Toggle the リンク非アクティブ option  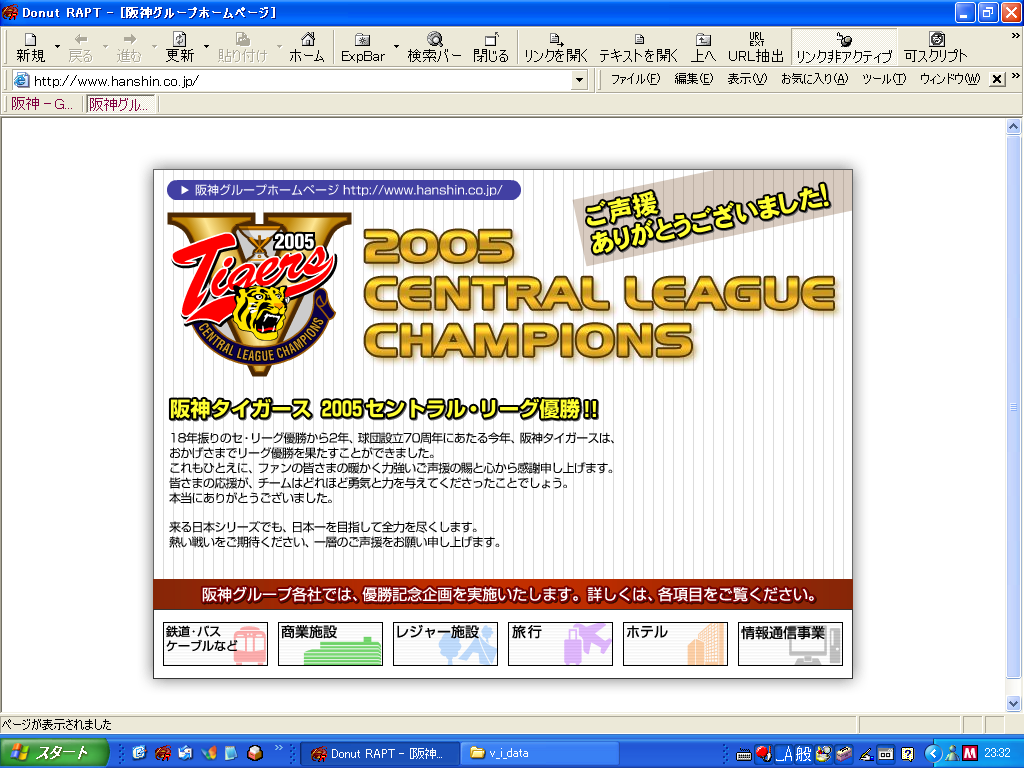click(843, 46)
